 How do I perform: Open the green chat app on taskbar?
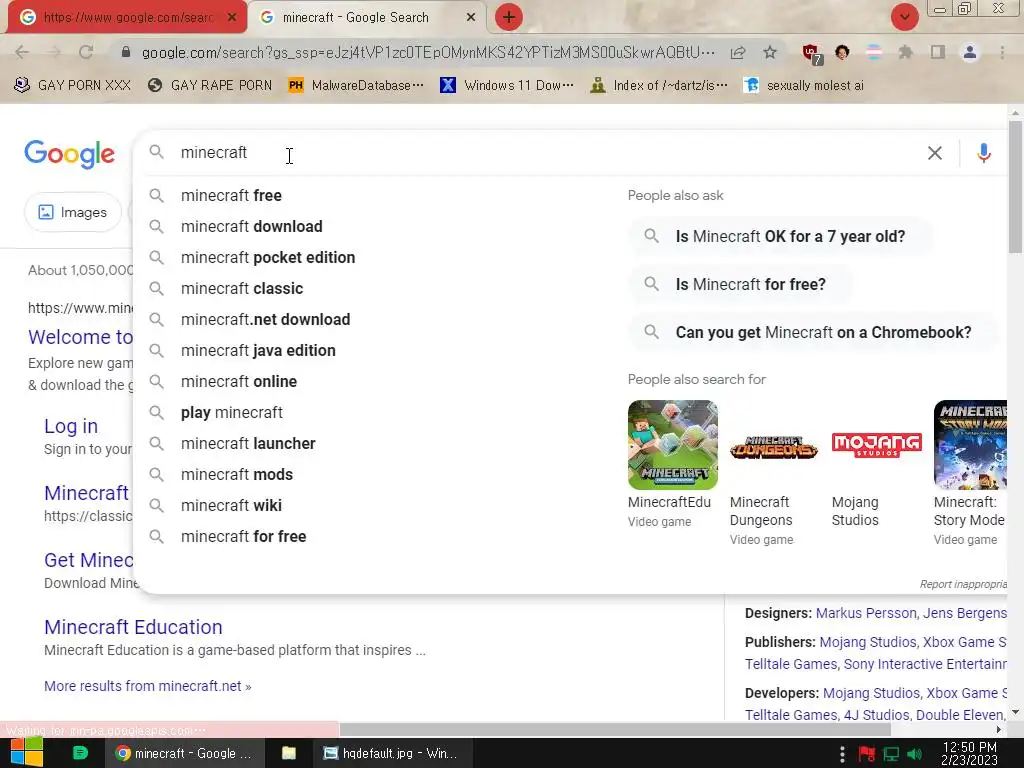tap(80, 753)
